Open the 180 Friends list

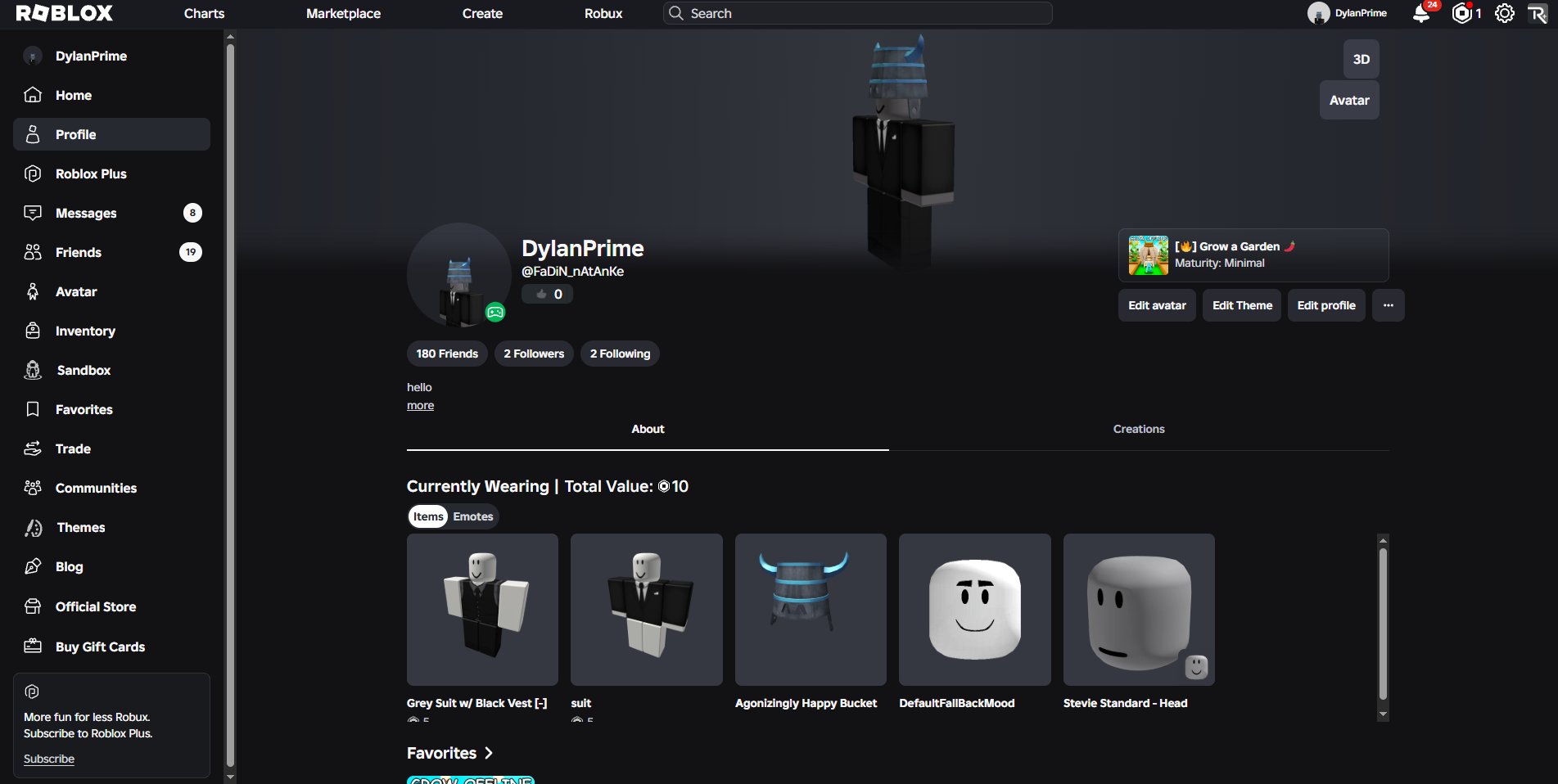point(447,354)
